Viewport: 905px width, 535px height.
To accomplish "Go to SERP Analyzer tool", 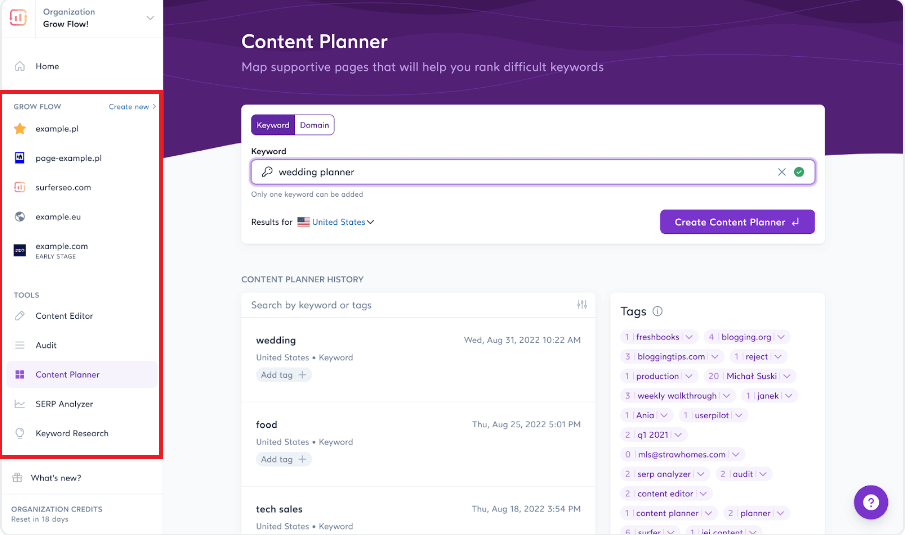I will click(64, 404).
